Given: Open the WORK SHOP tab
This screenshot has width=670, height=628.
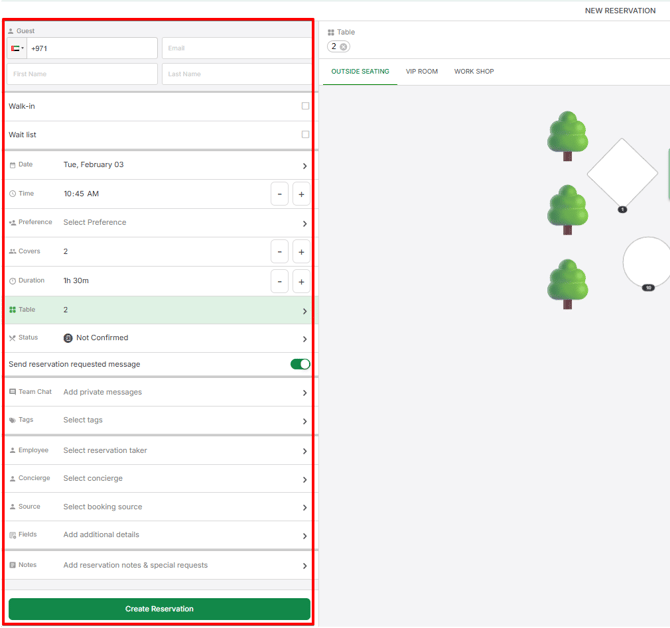Looking at the screenshot, I should coord(474,72).
